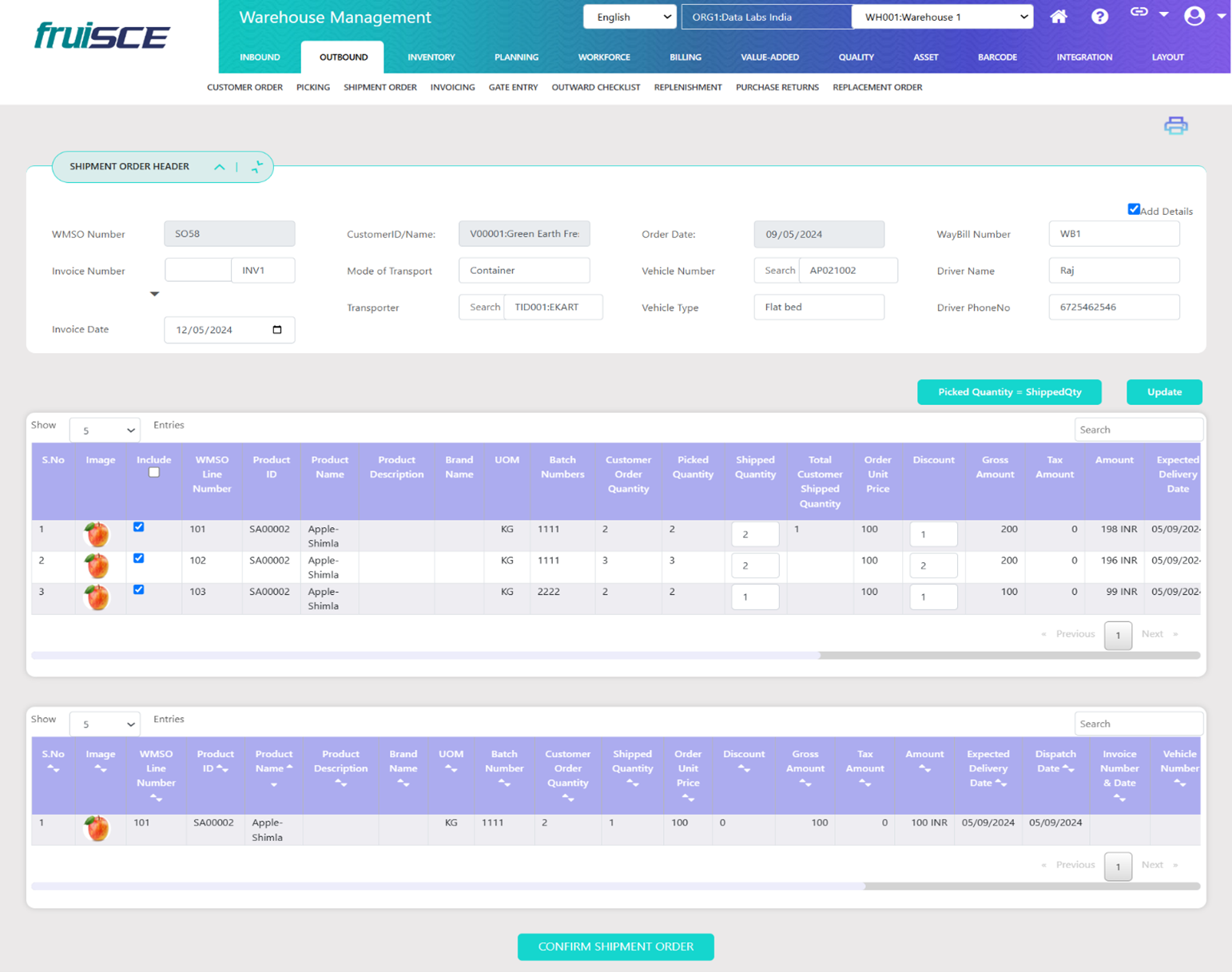Open the PICKING submenu item
Viewport: 1232px width, 972px height.
312,87
